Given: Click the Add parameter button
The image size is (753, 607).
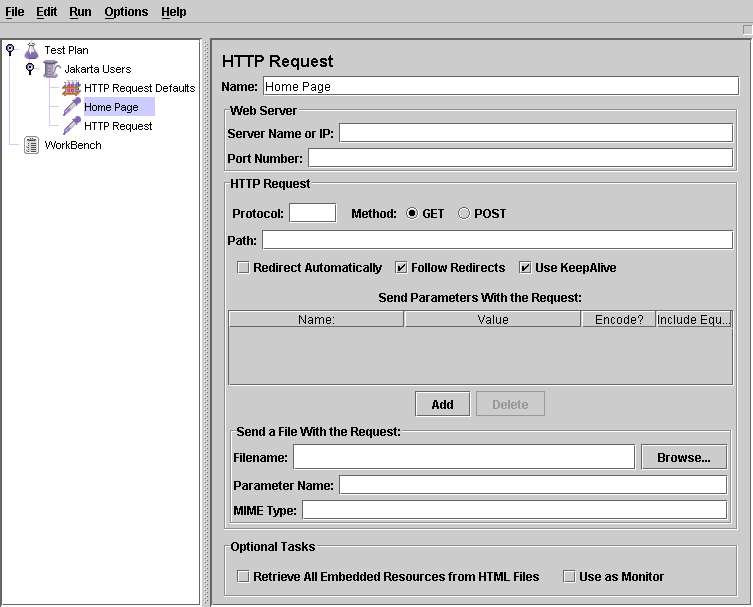Looking at the screenshot, I should [x=442, y=404].
